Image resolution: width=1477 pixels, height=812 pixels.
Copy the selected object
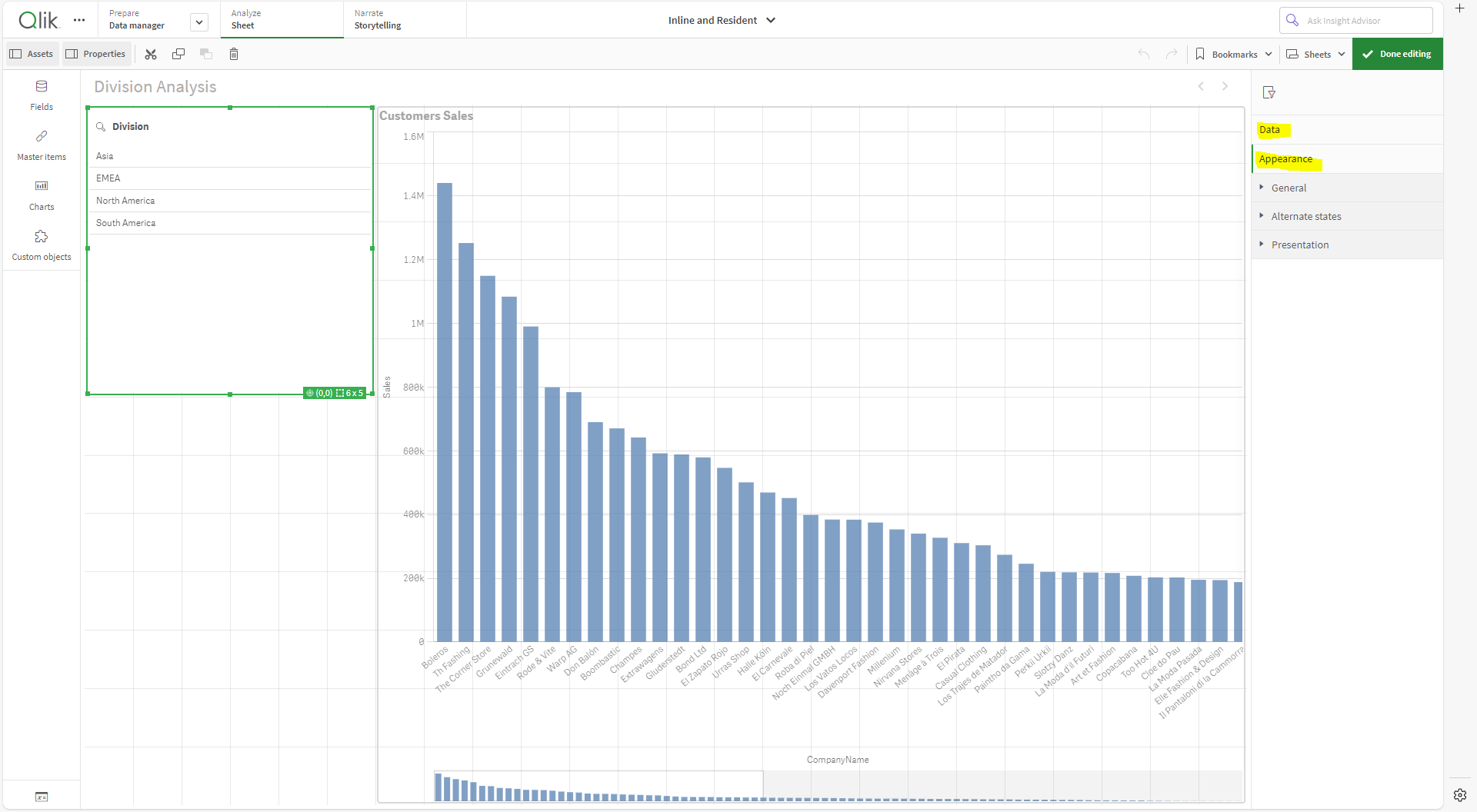(x=178, y=54)
